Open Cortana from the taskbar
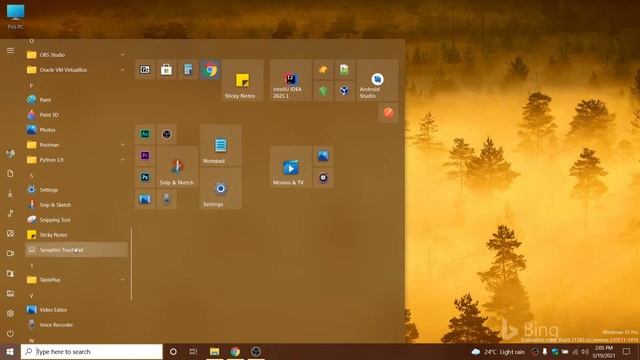 173,351
